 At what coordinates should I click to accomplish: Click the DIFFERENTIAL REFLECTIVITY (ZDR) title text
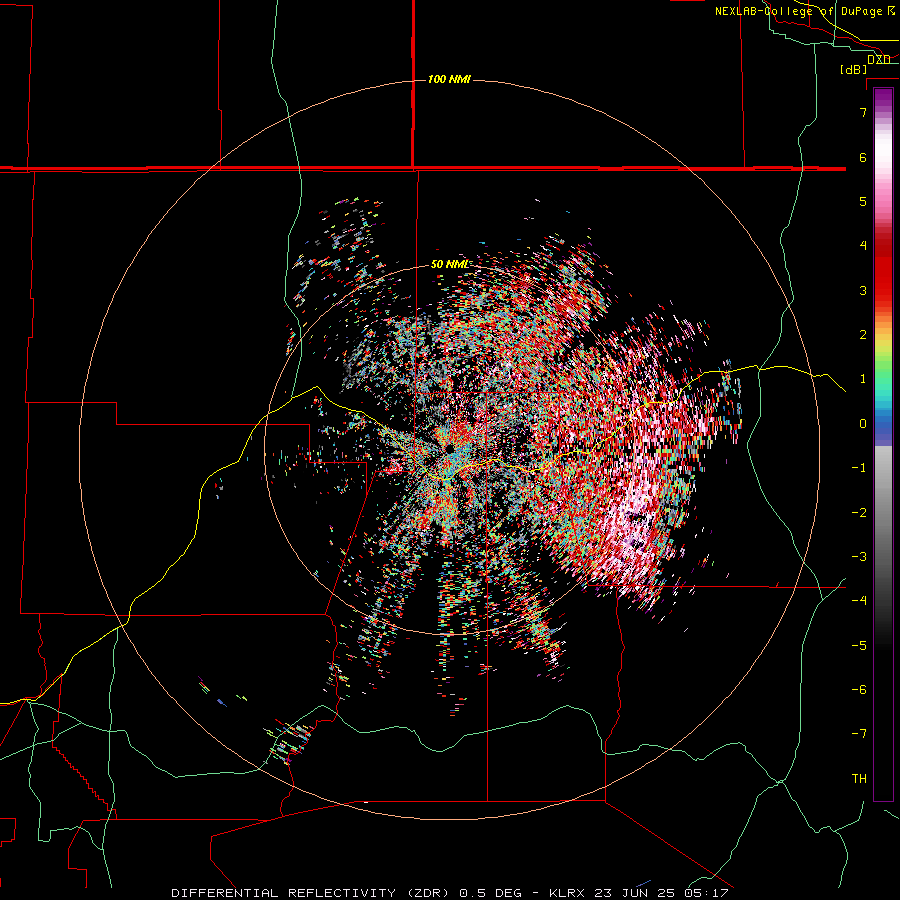pyautogui.click(x=313, y=893)
